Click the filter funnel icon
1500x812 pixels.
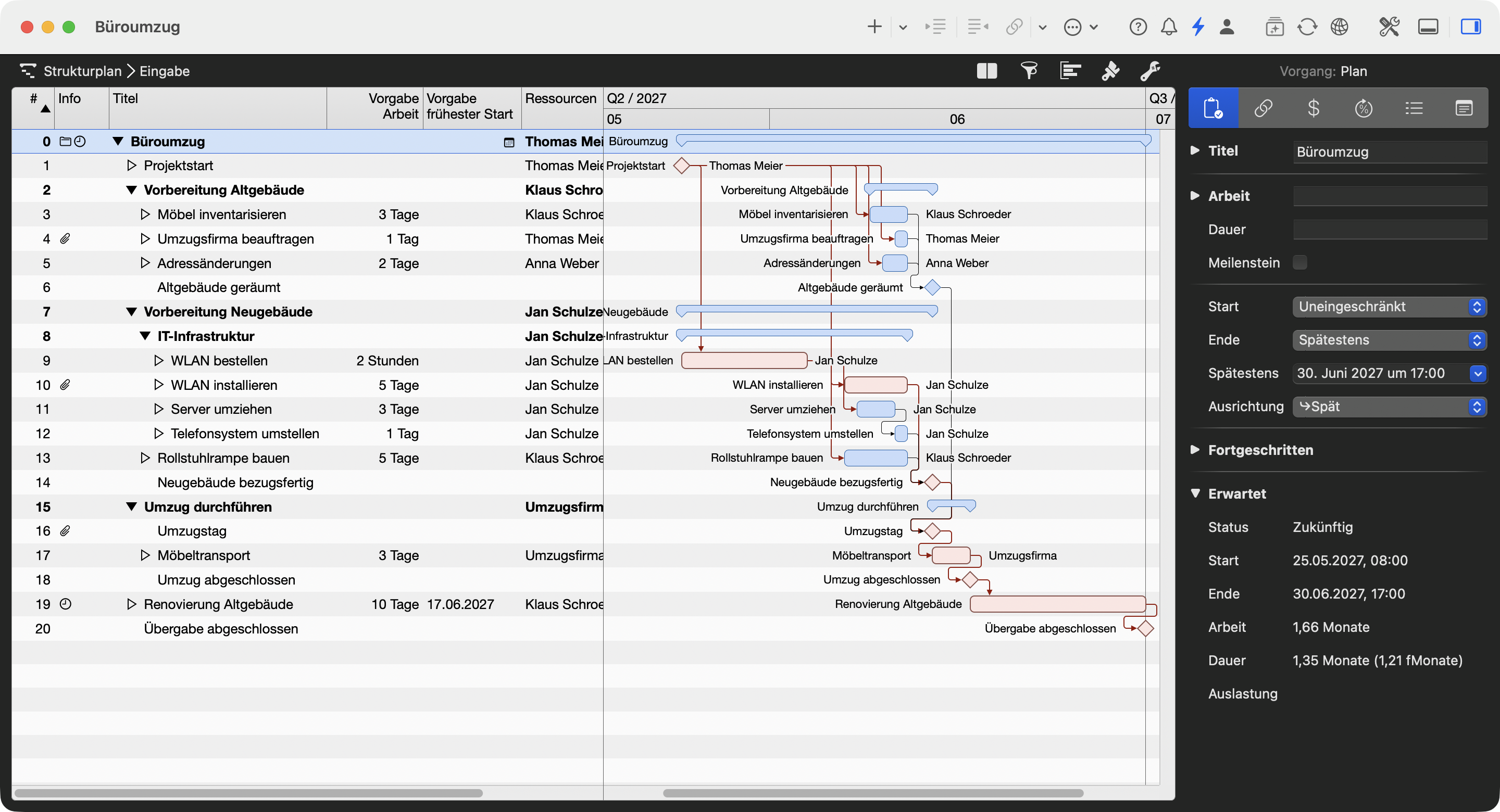point(1029,71)
